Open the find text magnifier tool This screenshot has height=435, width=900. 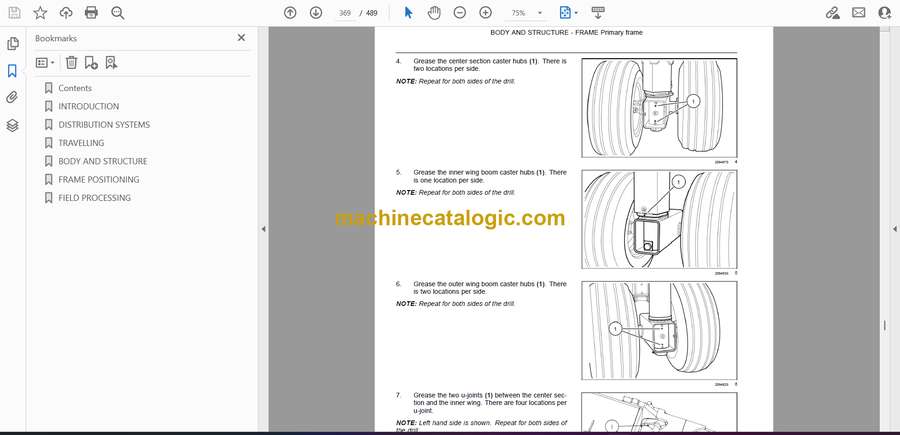(x=118, y=13)
